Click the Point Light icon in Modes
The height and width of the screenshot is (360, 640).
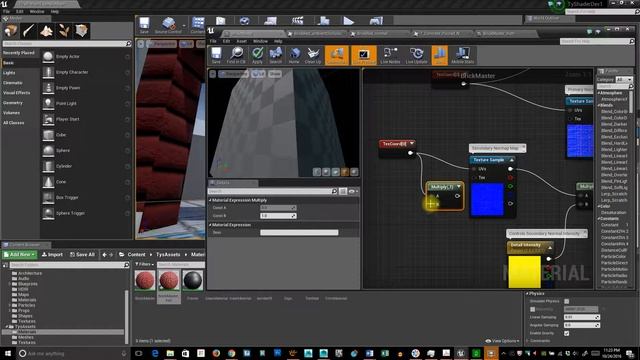click(48, 103)
